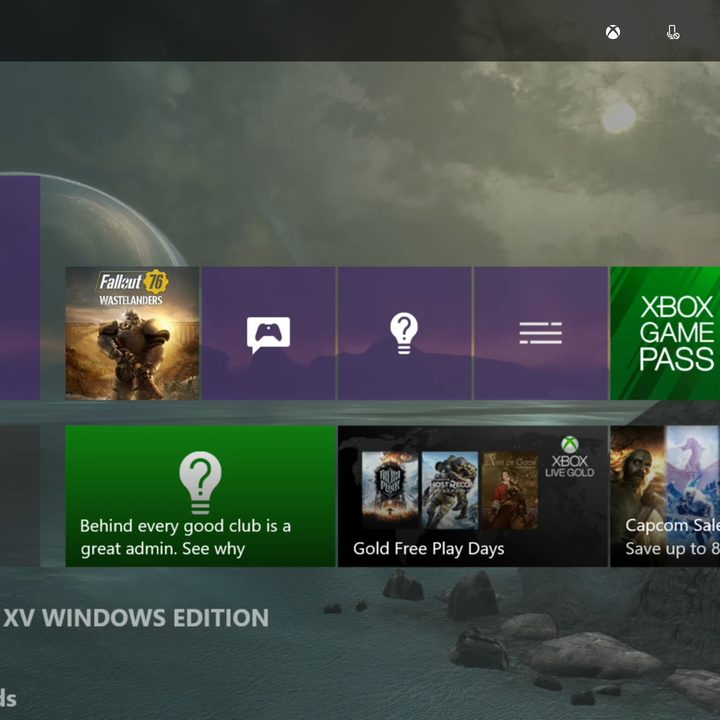Click the large lightbulb icon on green tile
Image resolution: width=720 pixels, height=720 pixels.
pos(200,482)
